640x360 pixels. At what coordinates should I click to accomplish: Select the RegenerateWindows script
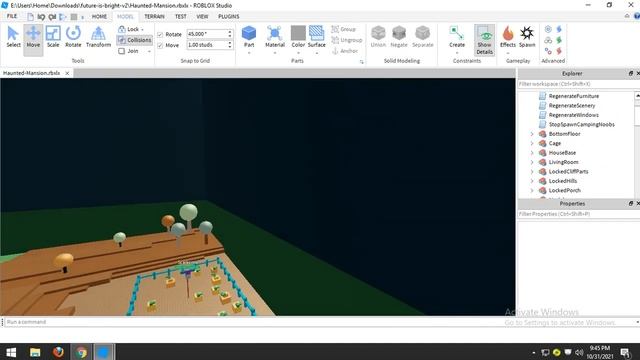click(573, 115)
